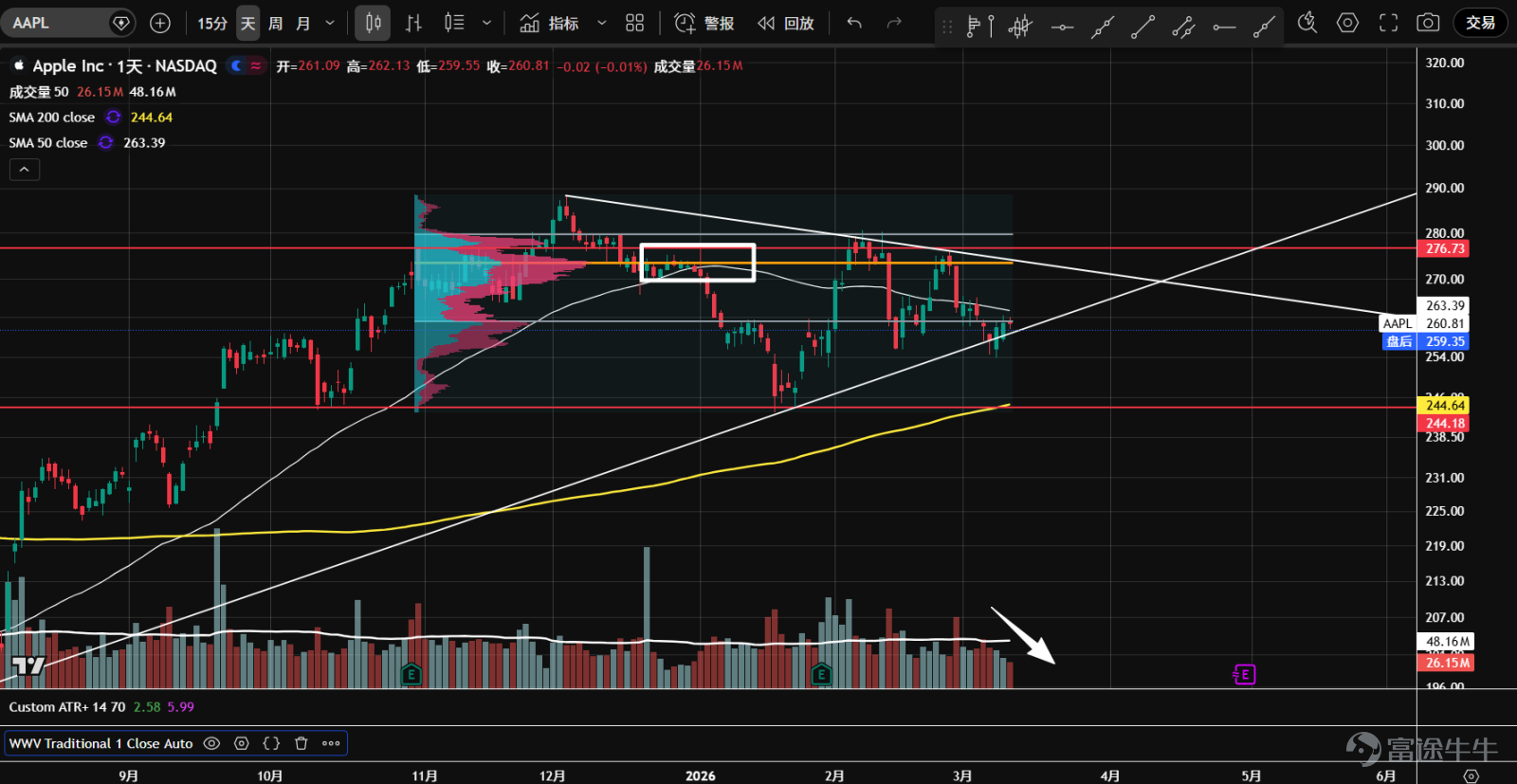Open chart settings hexagon icon

tap(1347, 23)
